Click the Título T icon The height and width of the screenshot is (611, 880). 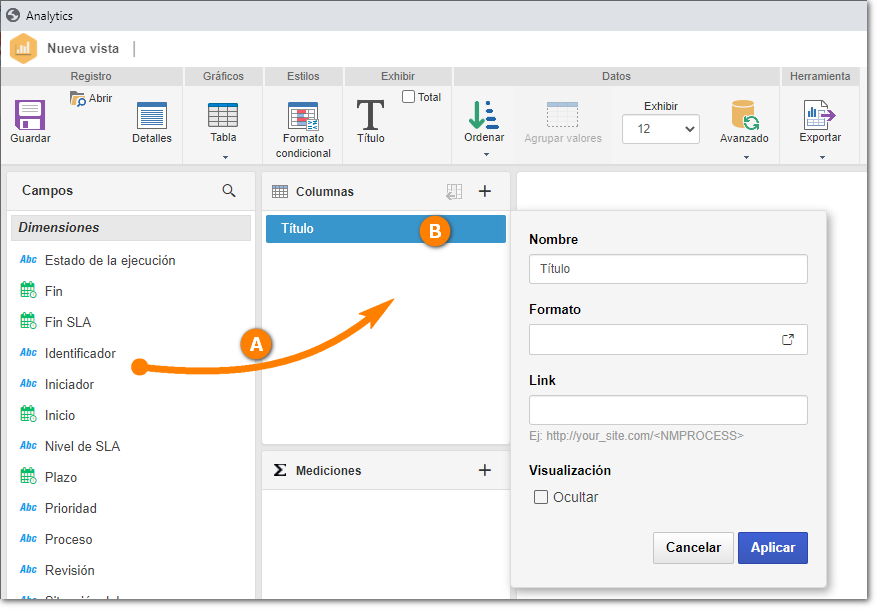click(x=370, y=114)
